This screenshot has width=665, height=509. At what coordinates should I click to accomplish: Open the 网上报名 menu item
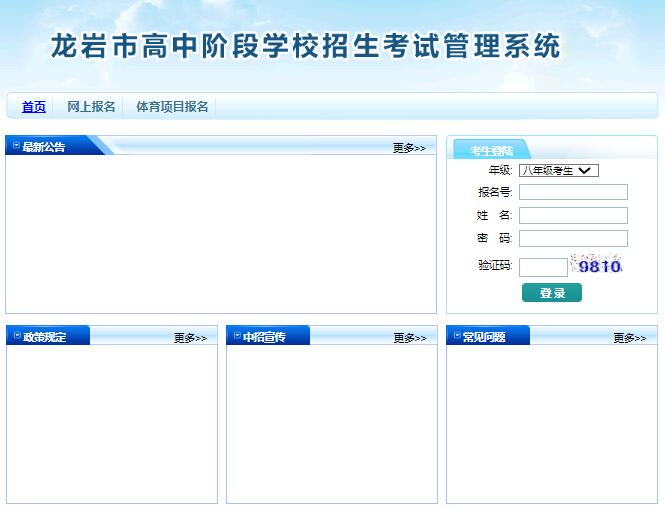91,106
